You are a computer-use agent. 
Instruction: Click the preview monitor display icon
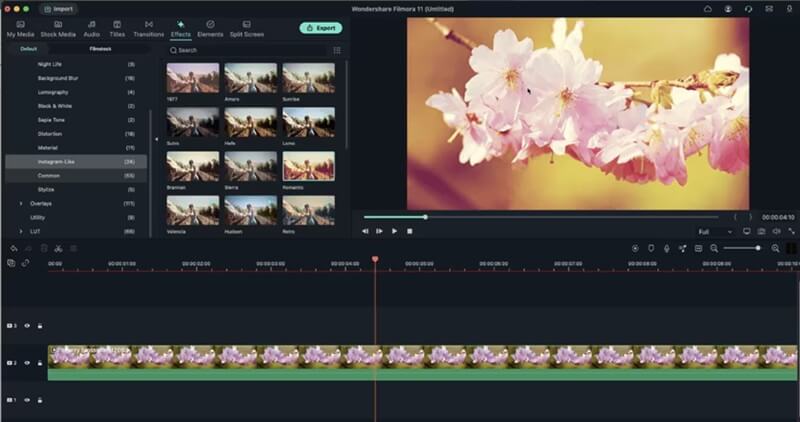(746, 231)
